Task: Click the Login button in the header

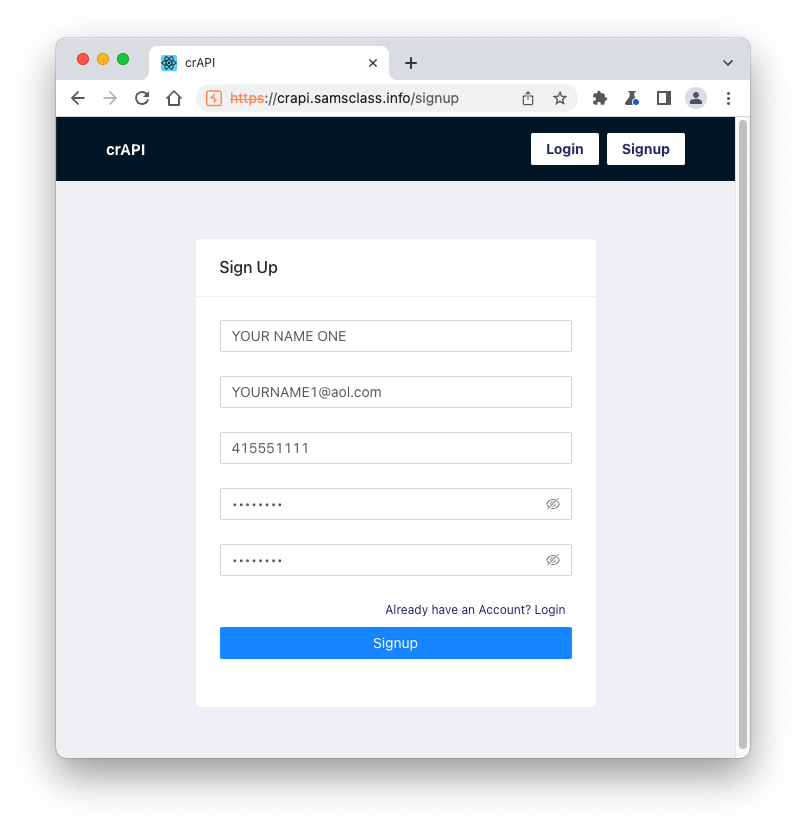Action: [x=565, y=149]
